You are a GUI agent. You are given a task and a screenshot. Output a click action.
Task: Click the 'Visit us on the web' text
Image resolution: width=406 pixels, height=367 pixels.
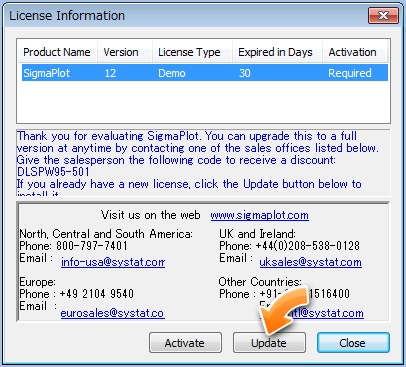151,215
